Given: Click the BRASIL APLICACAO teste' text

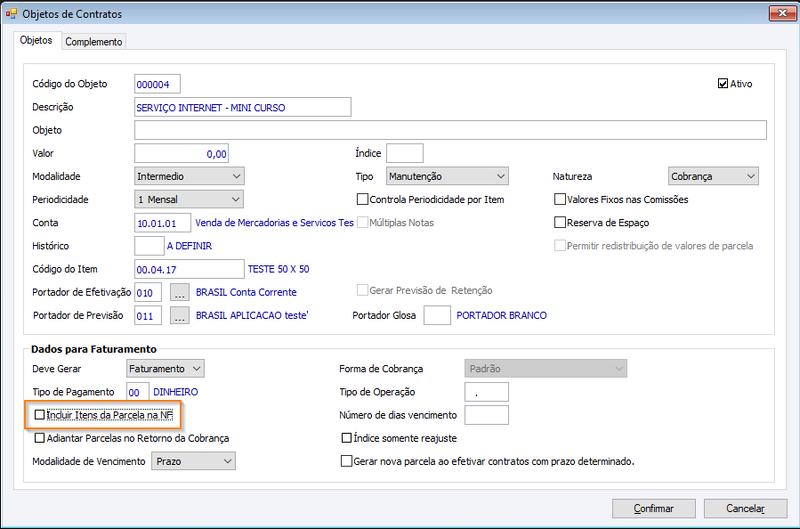Looking at the screenshot, I should (252, 315).
